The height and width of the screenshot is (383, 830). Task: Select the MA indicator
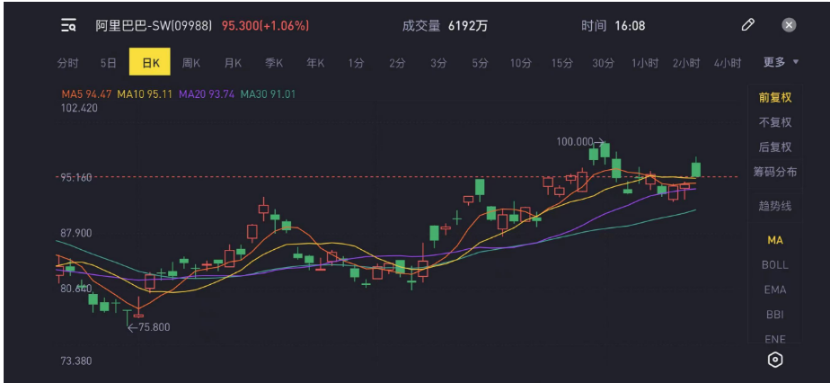coord(775,240)
